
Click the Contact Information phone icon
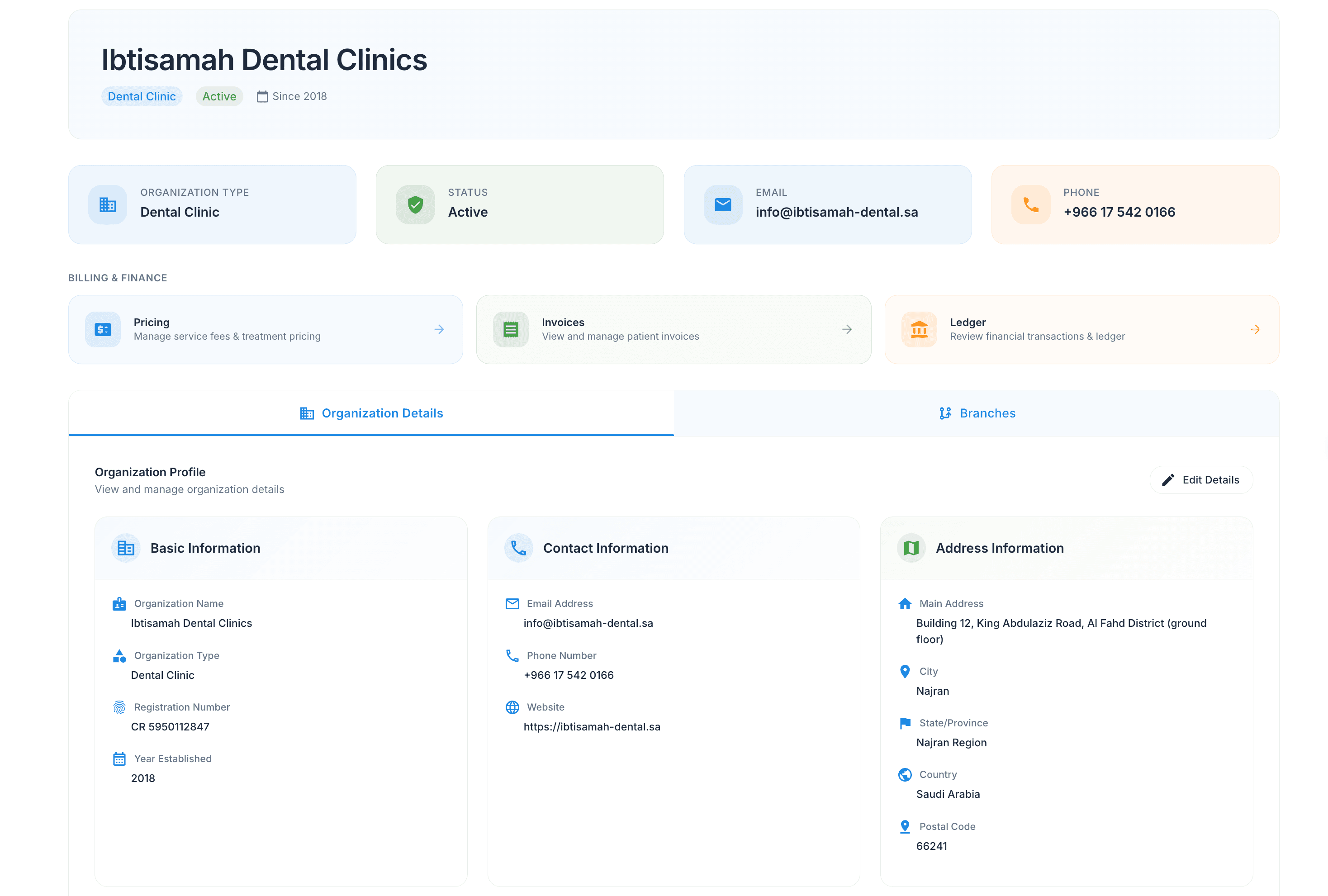point(518,548)
